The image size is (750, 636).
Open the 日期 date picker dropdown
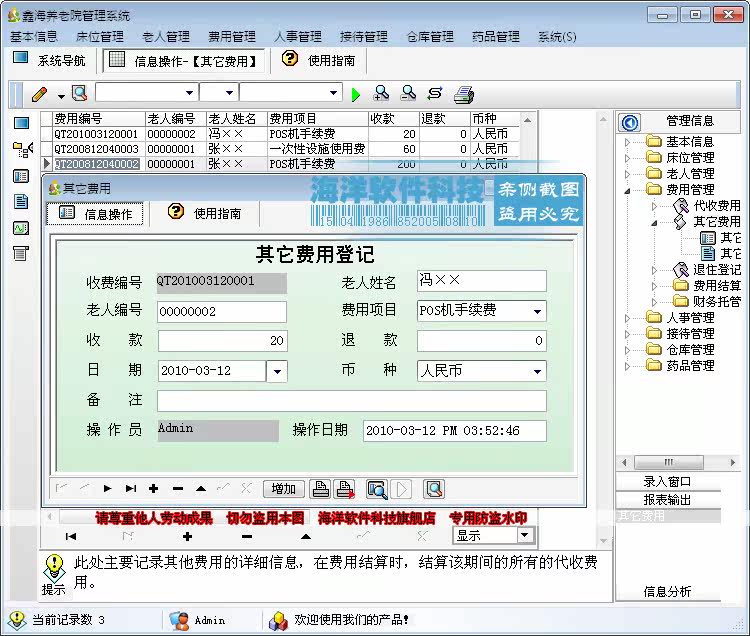point(277,371)
